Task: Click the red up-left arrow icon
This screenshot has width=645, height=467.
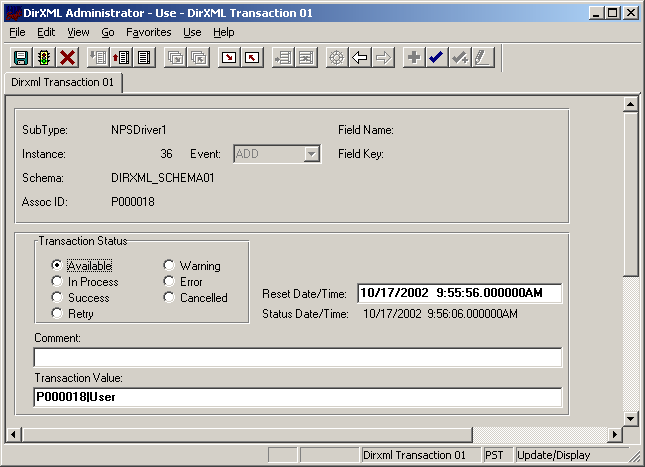Action: 252,58
